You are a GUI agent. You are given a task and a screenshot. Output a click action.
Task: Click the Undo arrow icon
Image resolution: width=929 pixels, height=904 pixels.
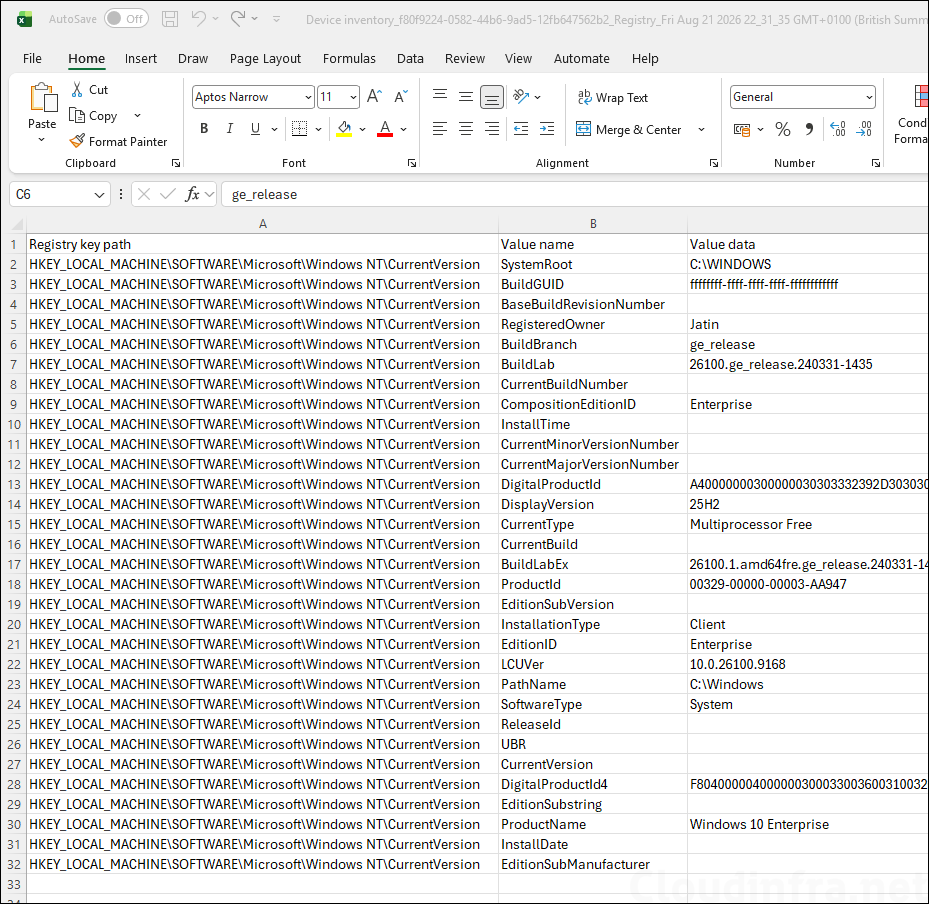[x=198, y=19]
